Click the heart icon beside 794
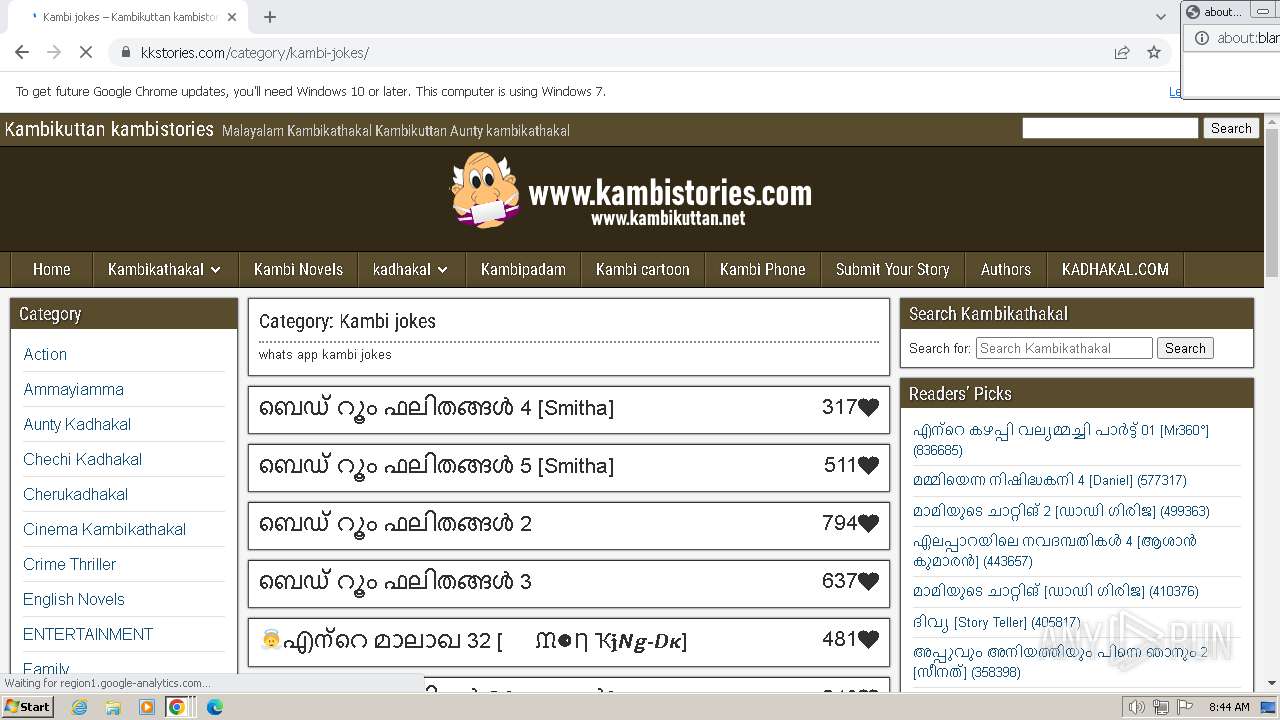The height and width of the screenshot is (720, 1280). click(x=868, y=523)
